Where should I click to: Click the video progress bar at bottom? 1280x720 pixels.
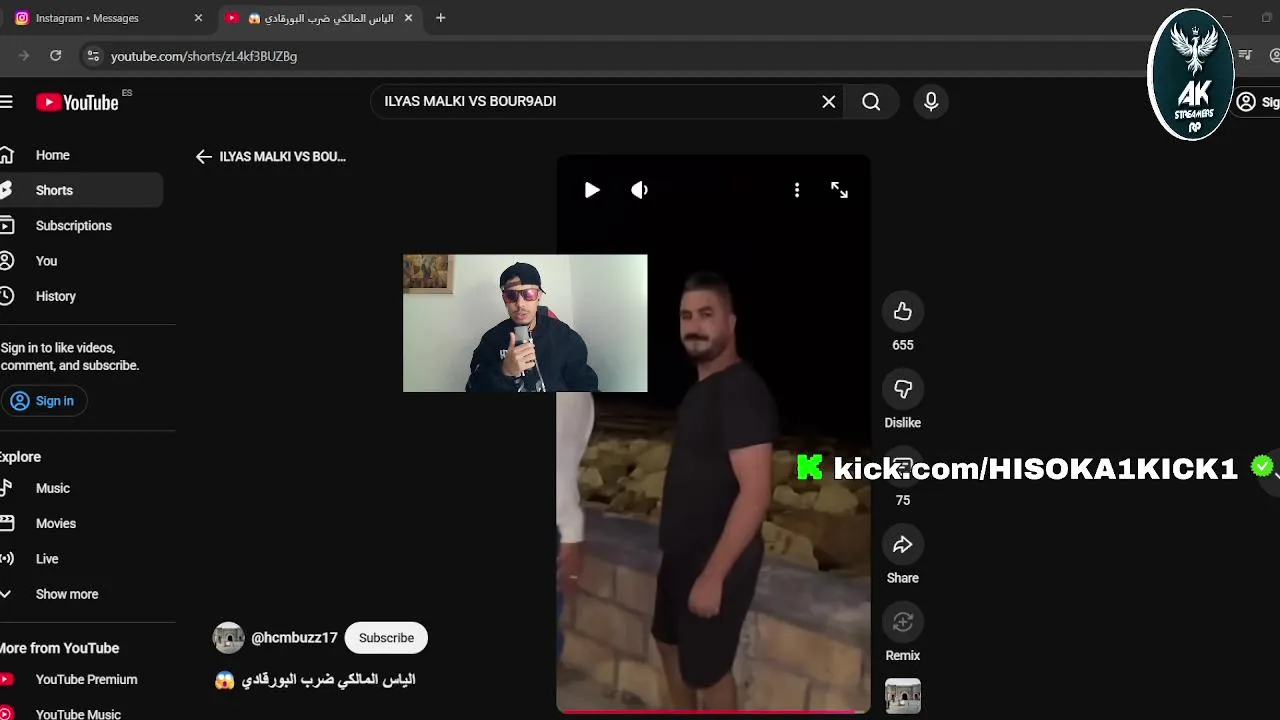point(713,712)
